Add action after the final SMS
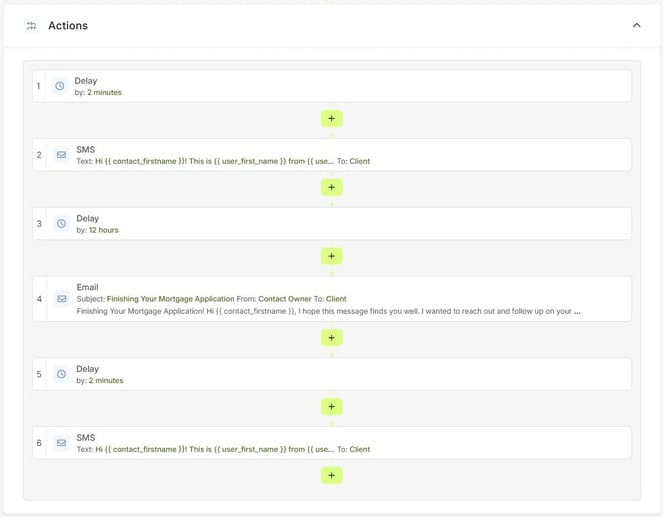The height and width of the screenshot is (517, 663). (331, 476)
